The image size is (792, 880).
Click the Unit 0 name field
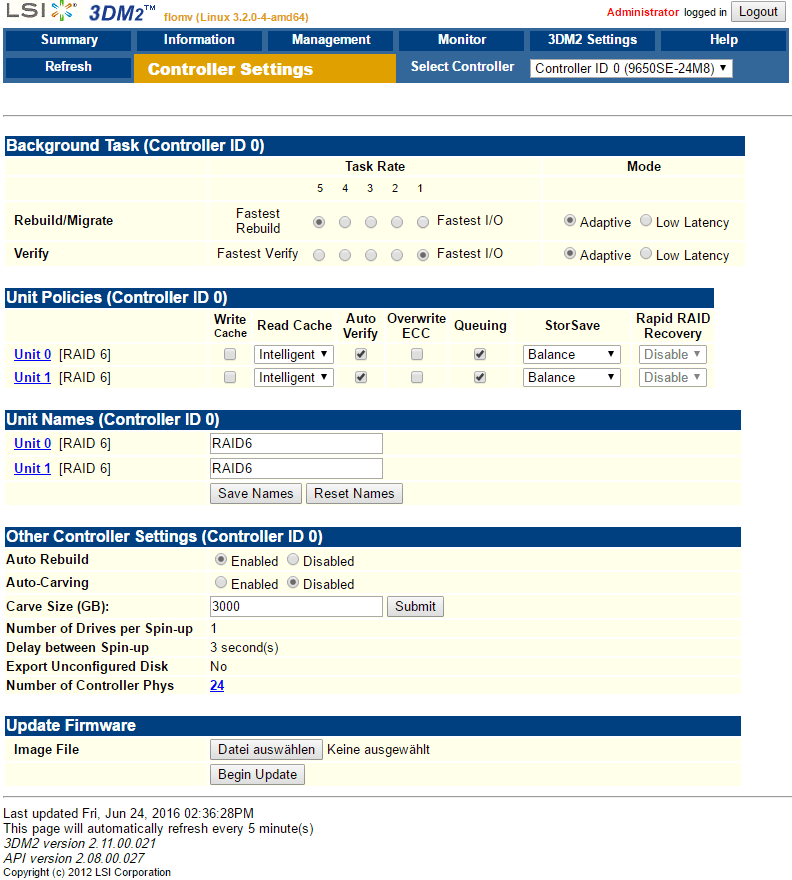(x=296, y=443)
